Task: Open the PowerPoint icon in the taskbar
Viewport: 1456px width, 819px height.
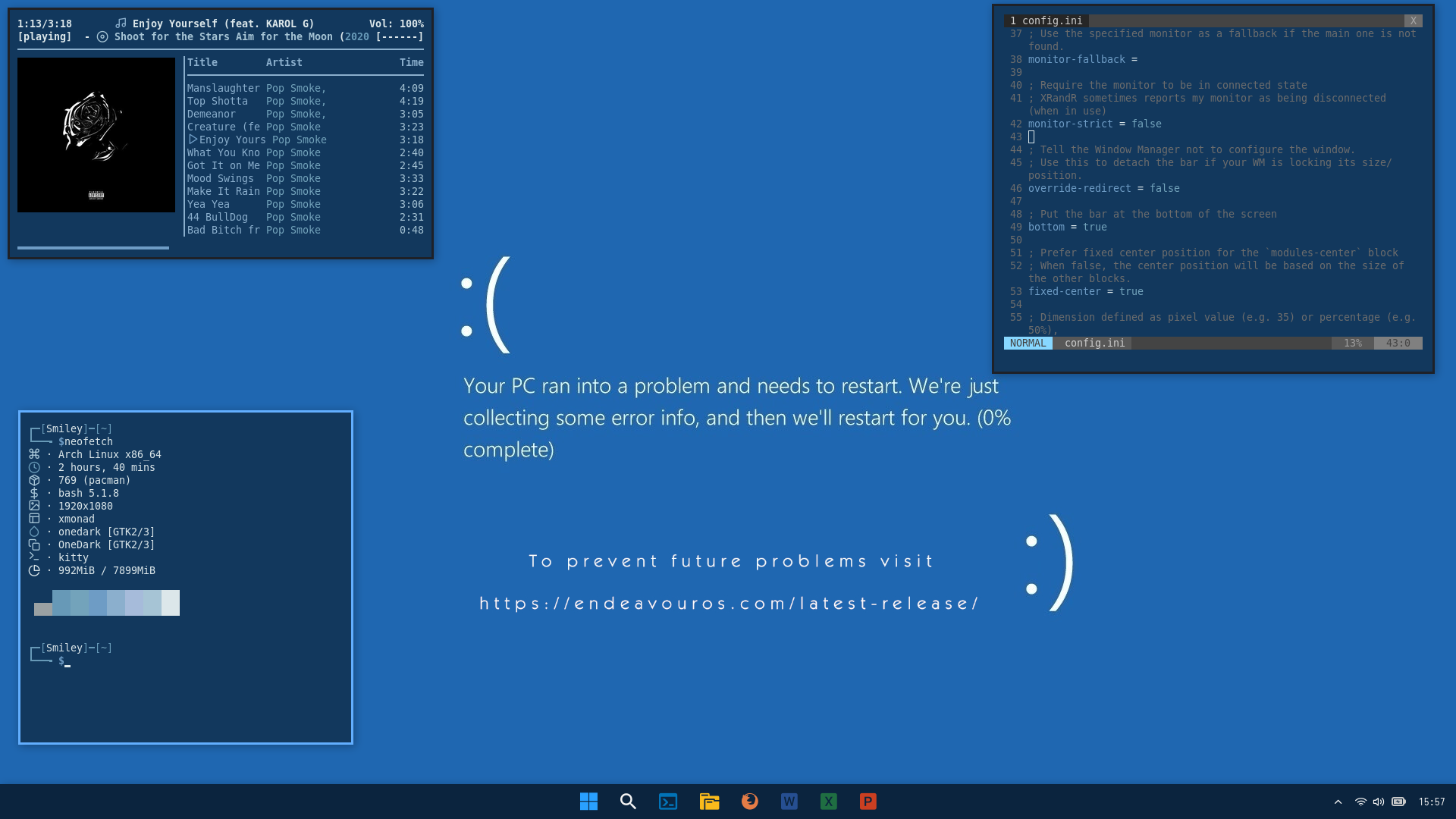Action: point(868,802)
